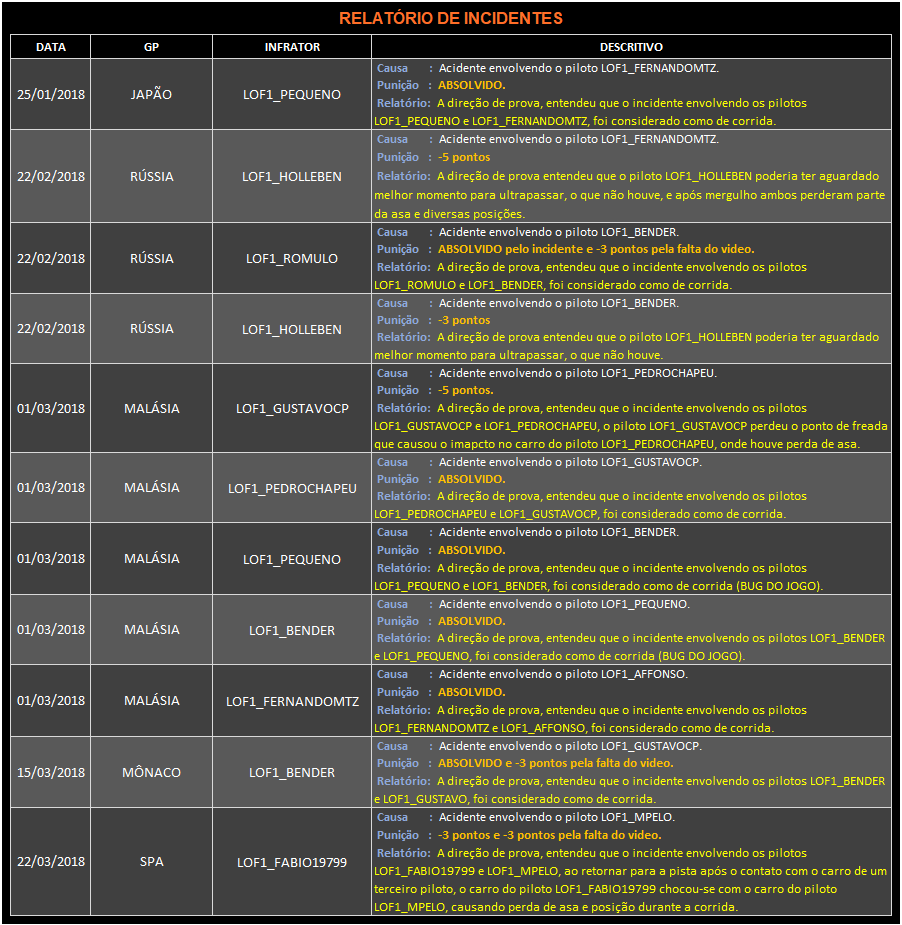This screenshot has width=902, height=925.
Task: Click the 'LOF1_PEQUENO e LOF1_BENDER' (BUG DO JOGO) line
Action: click(x=598, y=586)
